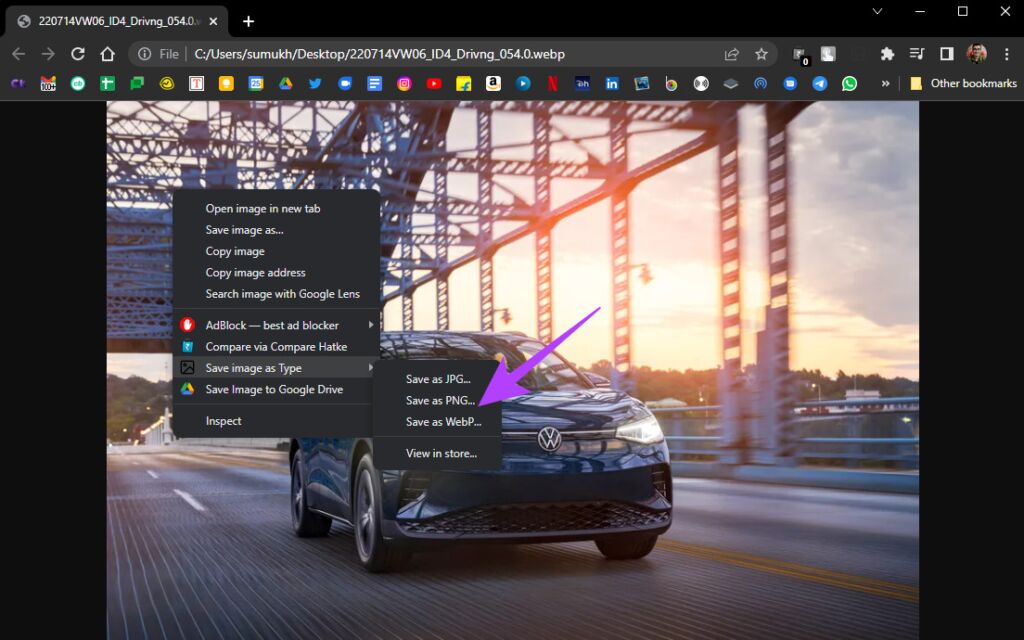The image size is (1024, 640).
Task: Click Save as PNG... in submenu
Action: (x=438, y=400)
